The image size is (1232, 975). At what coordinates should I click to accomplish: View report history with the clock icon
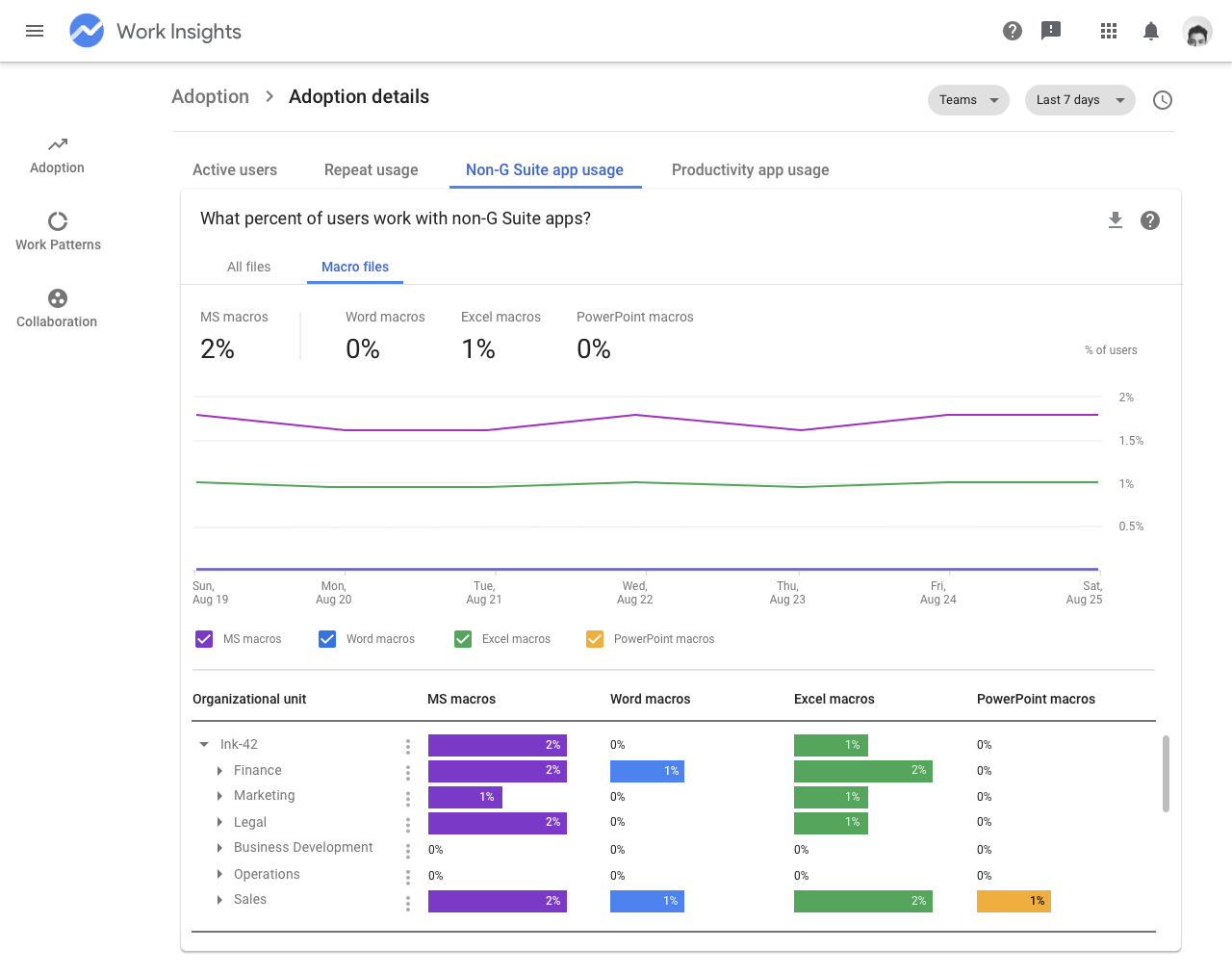pos(1162,100)
